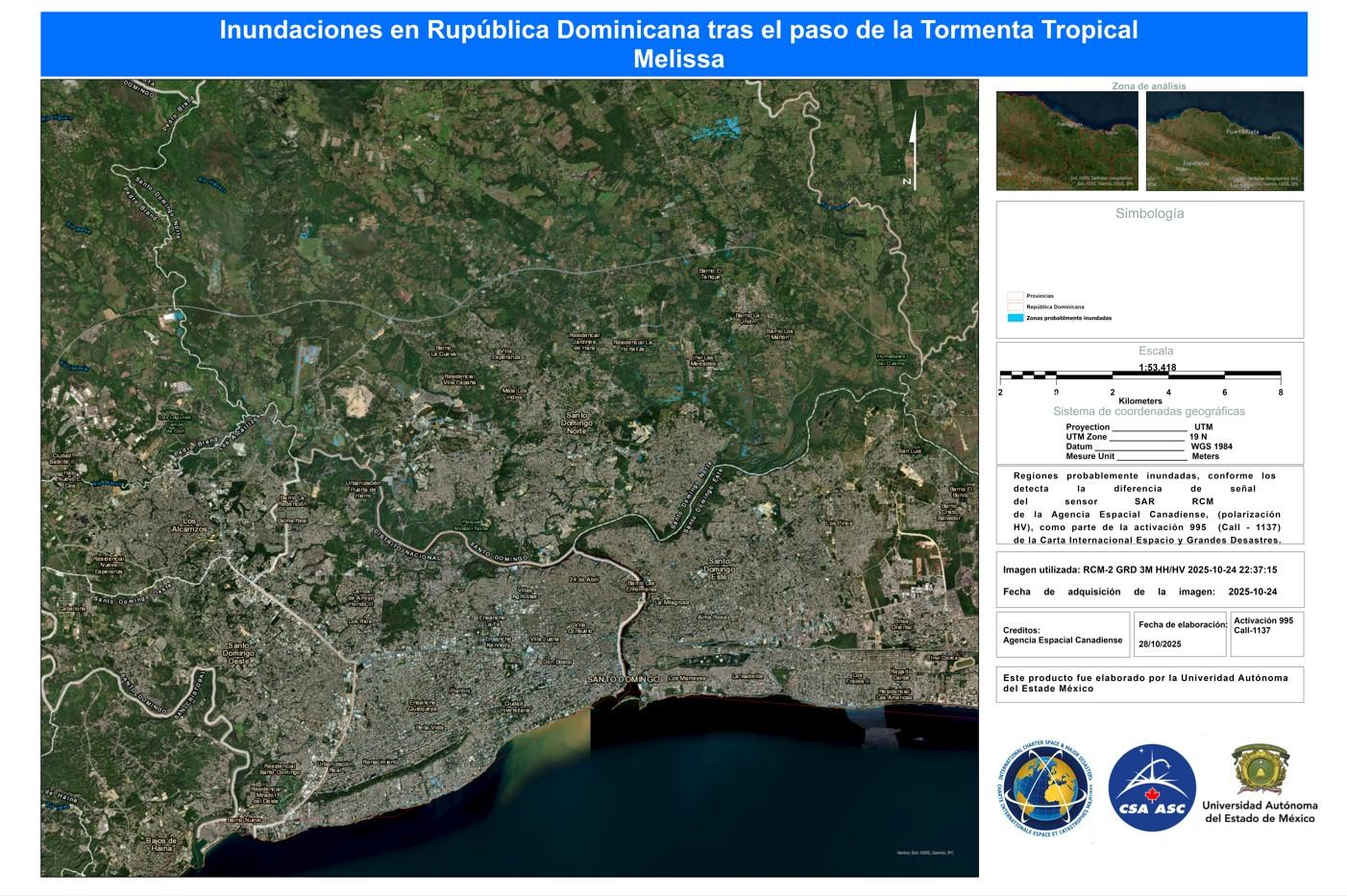
Task: Click the scale bar under 'Escala'
Action: point(1139,375)
